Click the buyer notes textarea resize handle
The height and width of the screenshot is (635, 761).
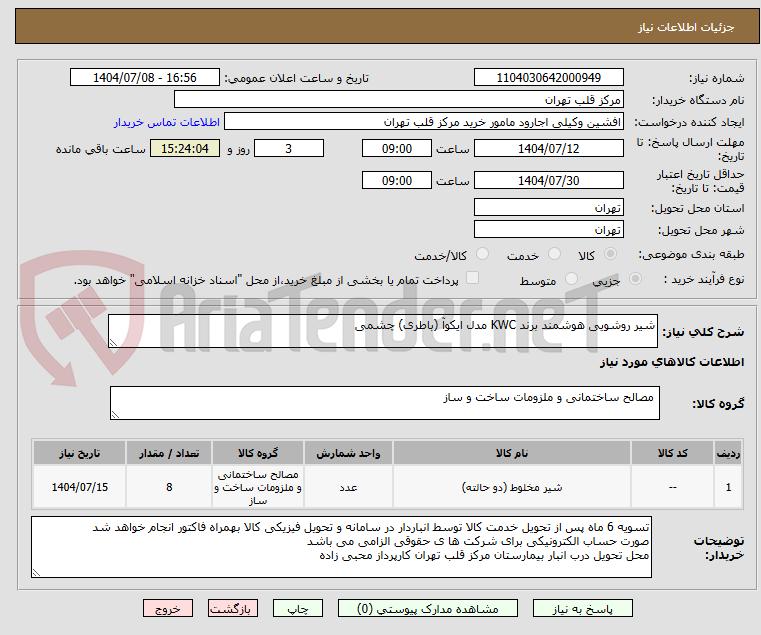[36, 573]
